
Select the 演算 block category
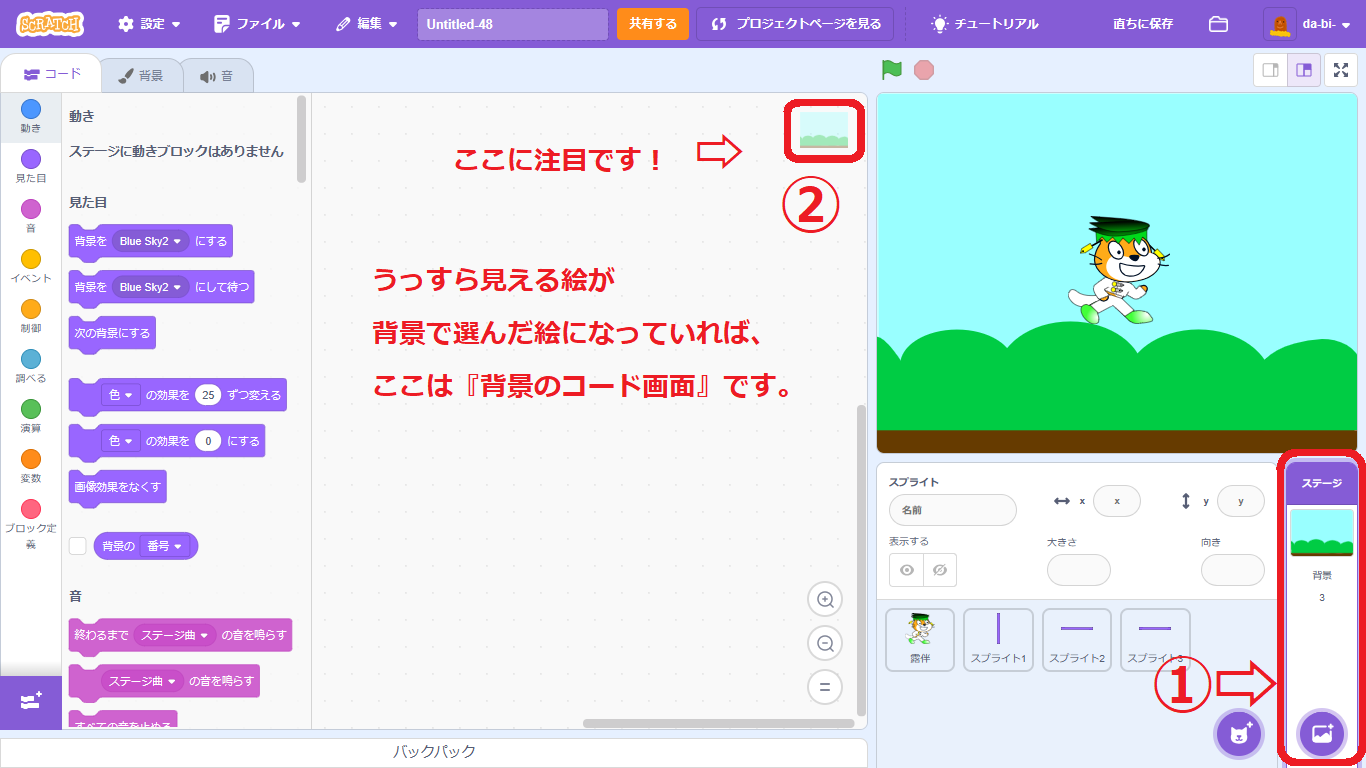[x=31, y=417]
